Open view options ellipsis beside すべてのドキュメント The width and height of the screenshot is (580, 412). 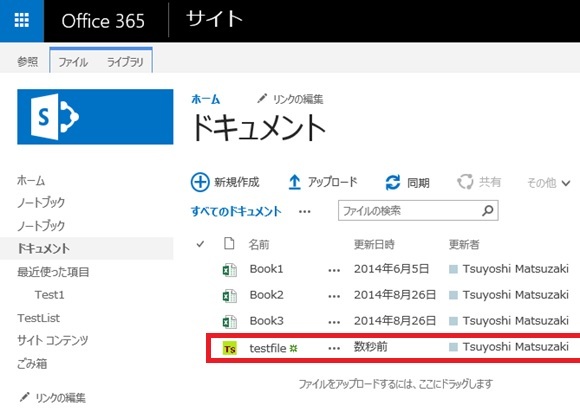click(304, 212)
